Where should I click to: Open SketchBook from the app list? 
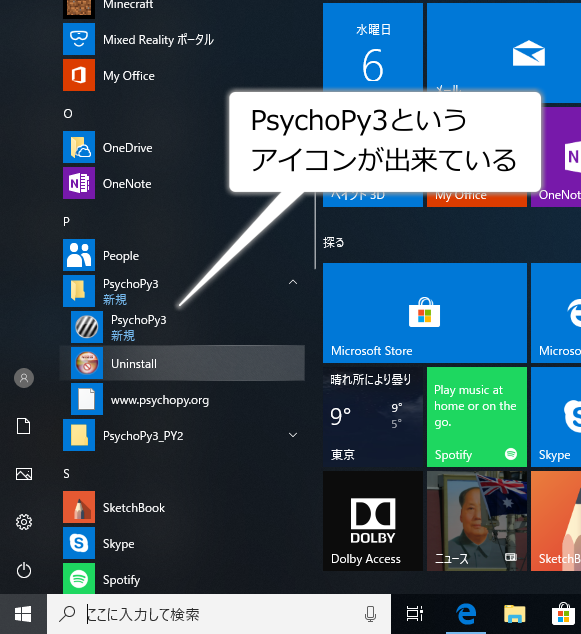(x=182, y=507)
